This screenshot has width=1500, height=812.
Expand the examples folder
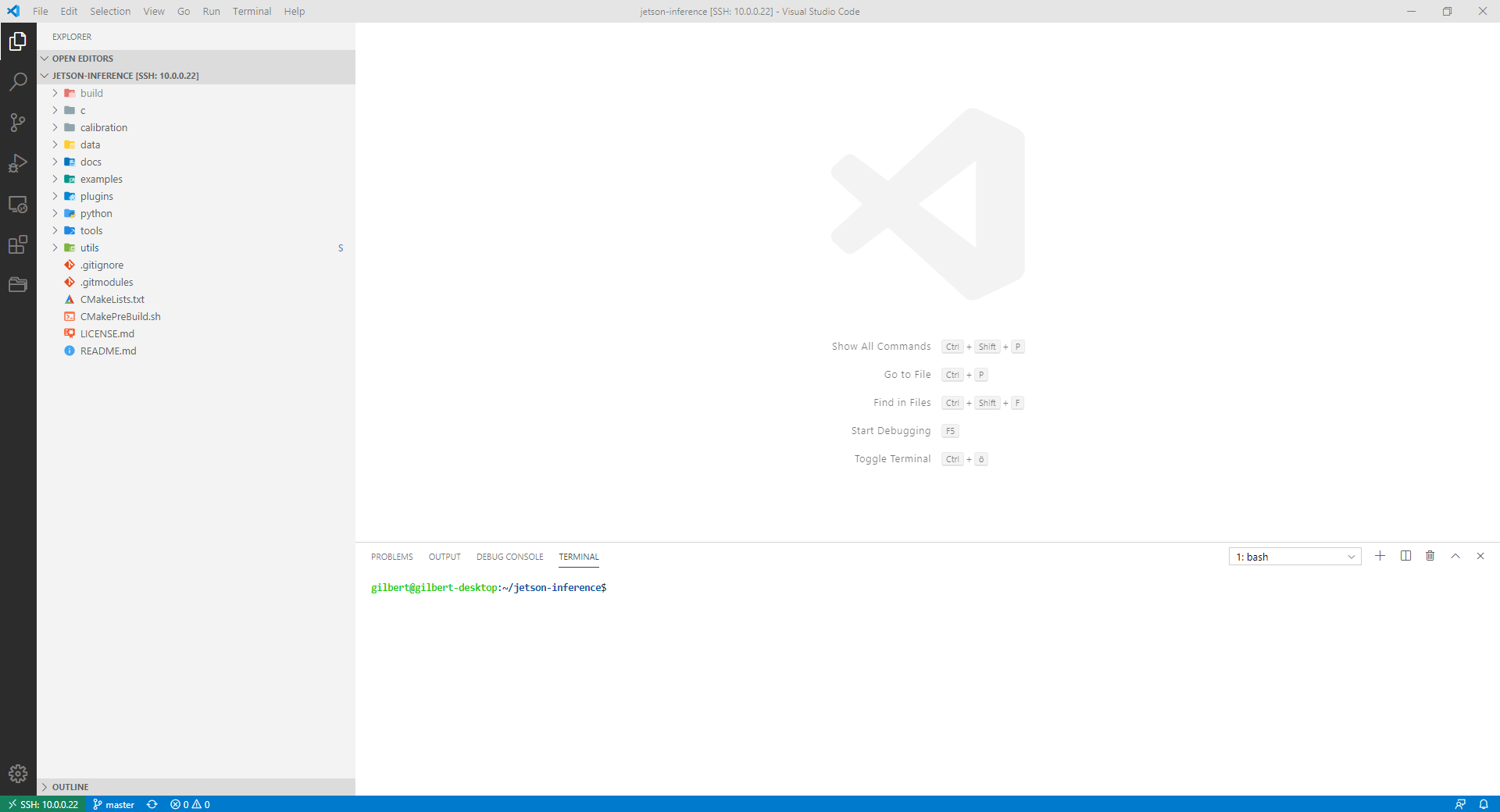pyautogui.click(x=196, y=179)
